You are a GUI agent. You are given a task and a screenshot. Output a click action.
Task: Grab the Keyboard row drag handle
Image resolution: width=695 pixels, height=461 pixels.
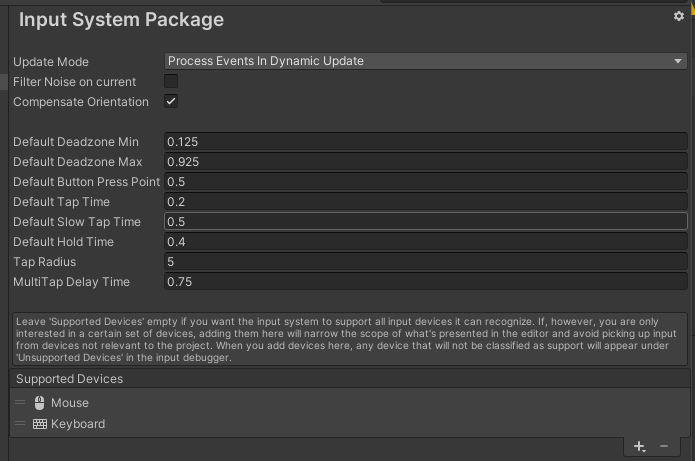point(20,424)
